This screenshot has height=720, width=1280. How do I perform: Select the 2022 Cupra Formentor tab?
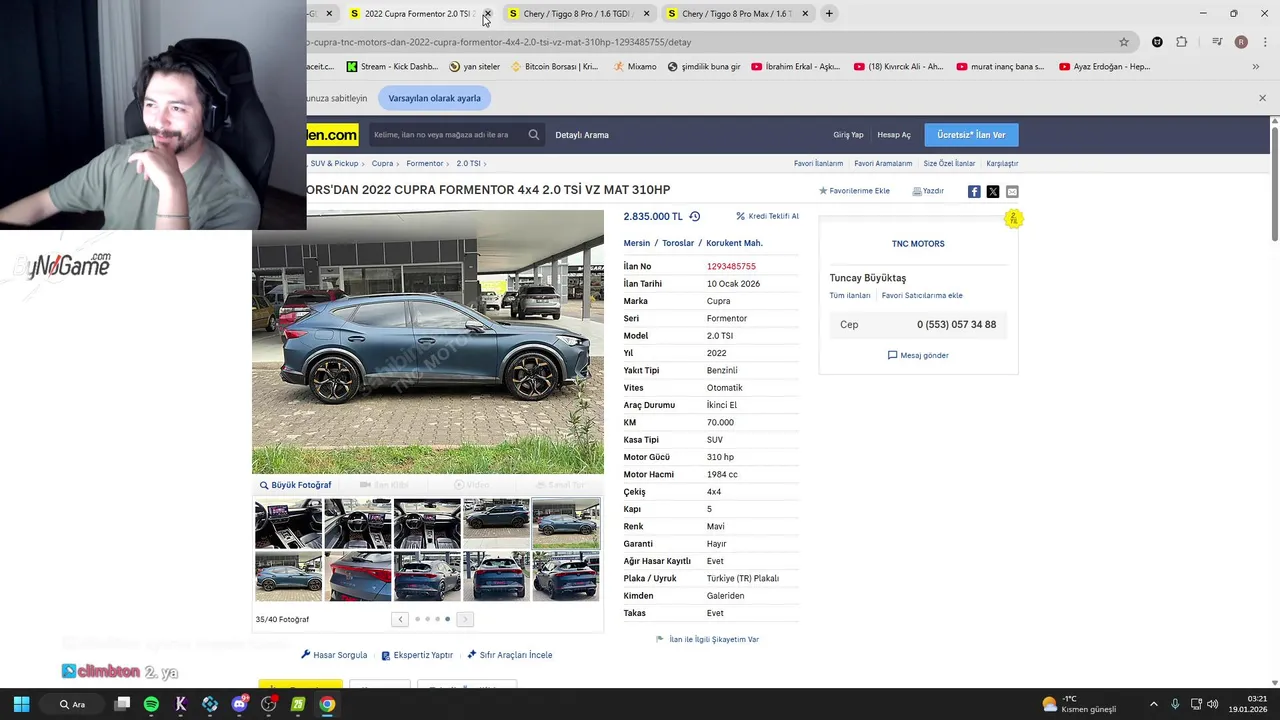[419, 14]
